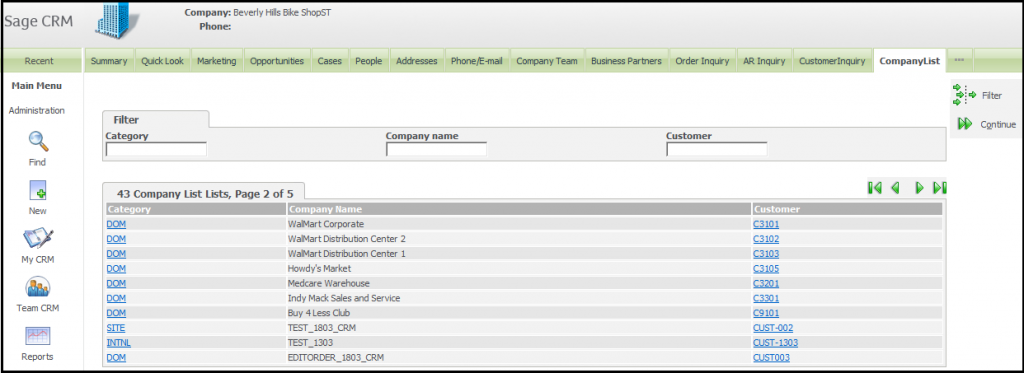
Task: Open customer link CUST-002
Action: point(773,328)
